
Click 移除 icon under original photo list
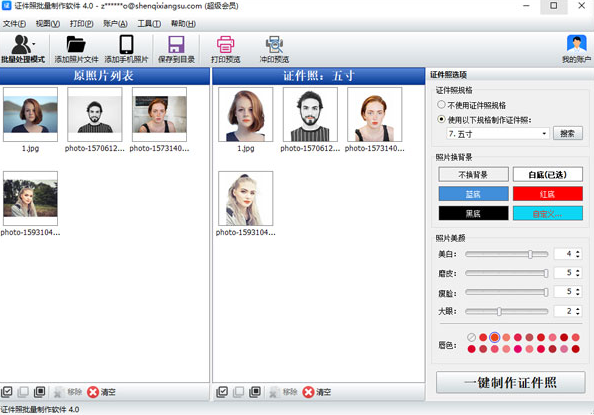click(58, 392)
